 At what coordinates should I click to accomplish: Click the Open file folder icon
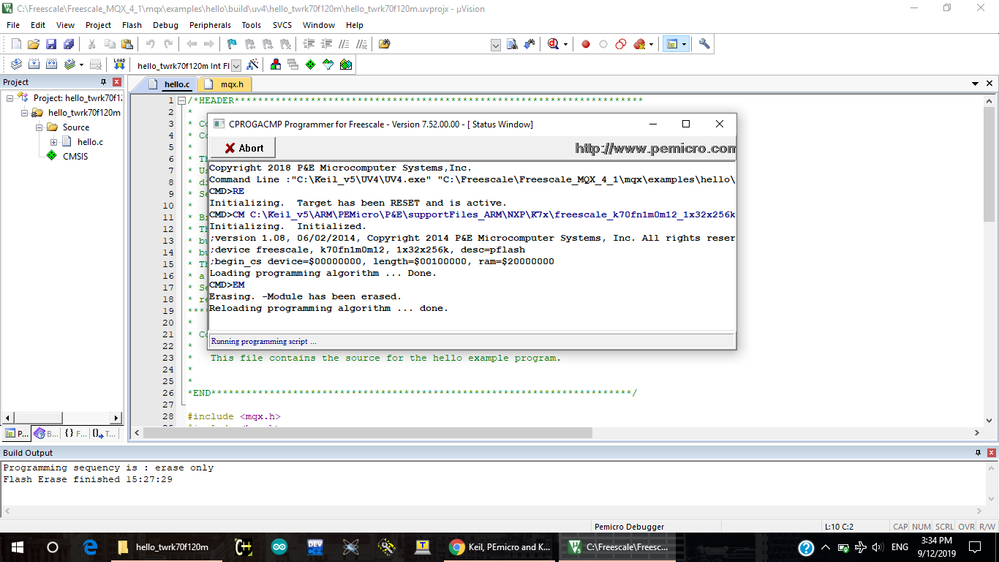[33, 44]
